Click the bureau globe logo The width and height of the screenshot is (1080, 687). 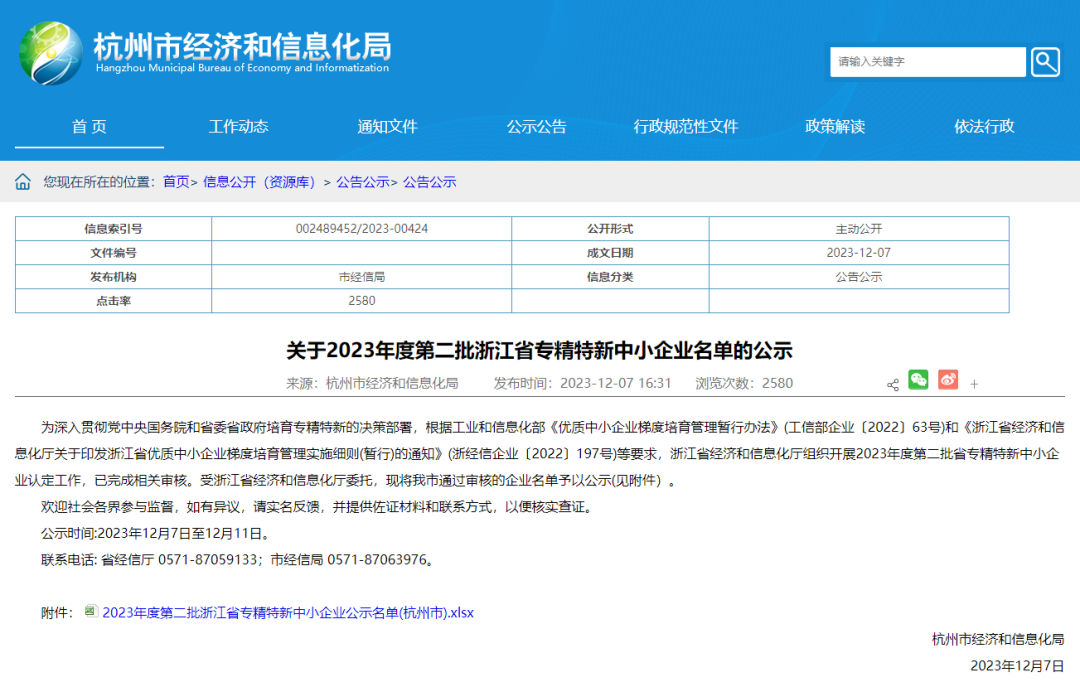coord(51,53)
